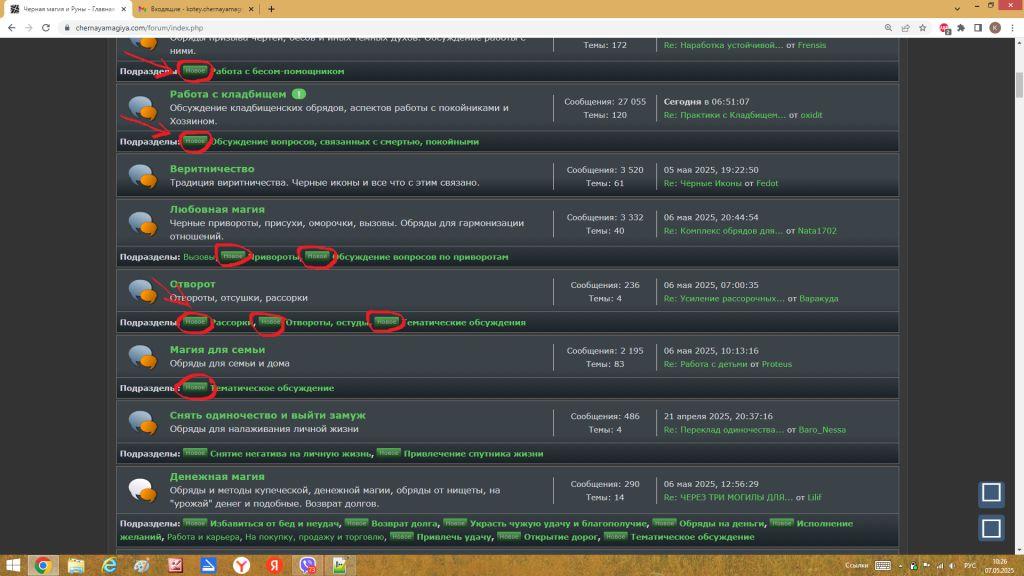The width and height of the screenshot is (1024, 576).
Task: Open the Веритничество board
Action: point(212,168)
